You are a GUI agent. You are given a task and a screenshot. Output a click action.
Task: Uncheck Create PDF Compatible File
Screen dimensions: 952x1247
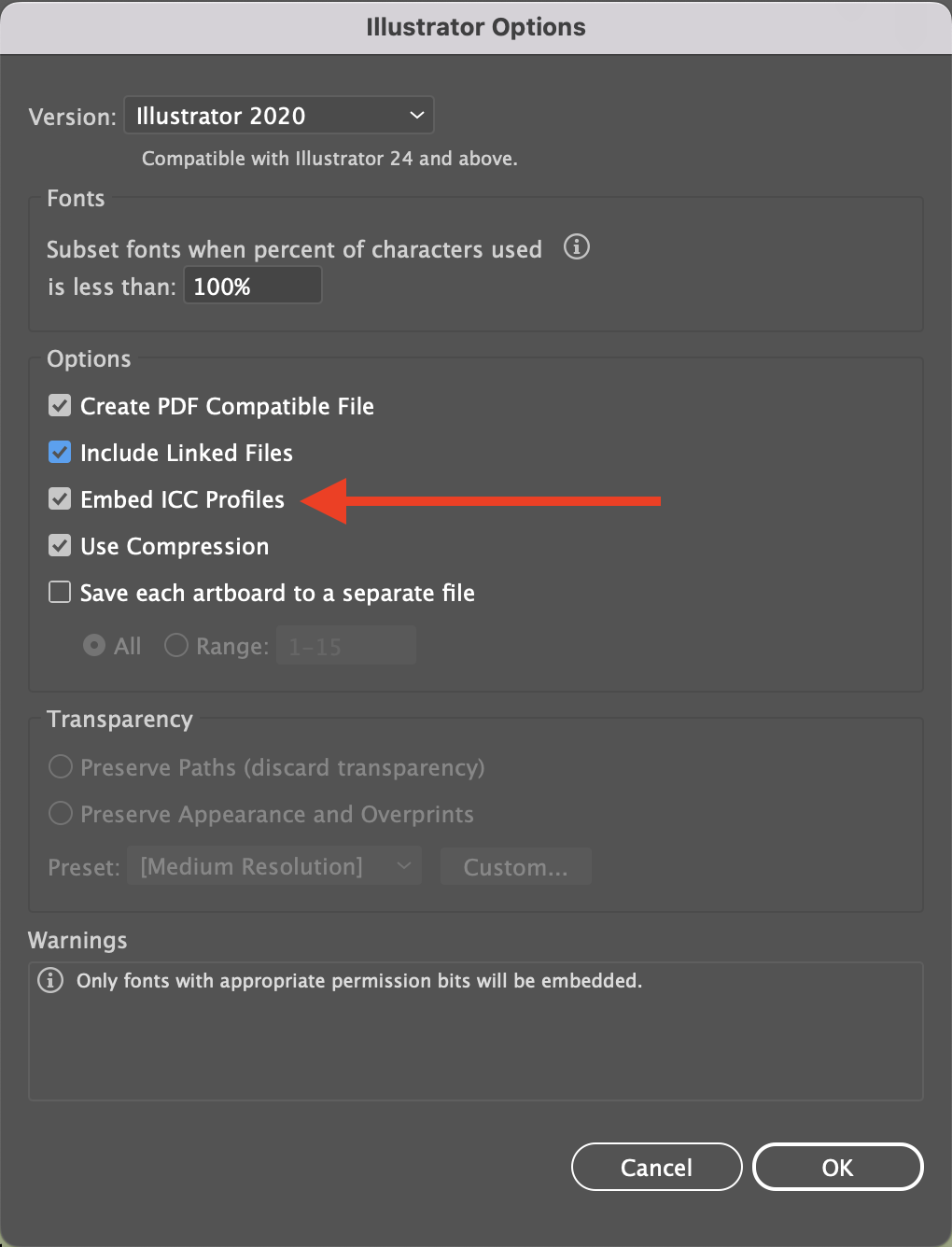click(x=60, y=406)
